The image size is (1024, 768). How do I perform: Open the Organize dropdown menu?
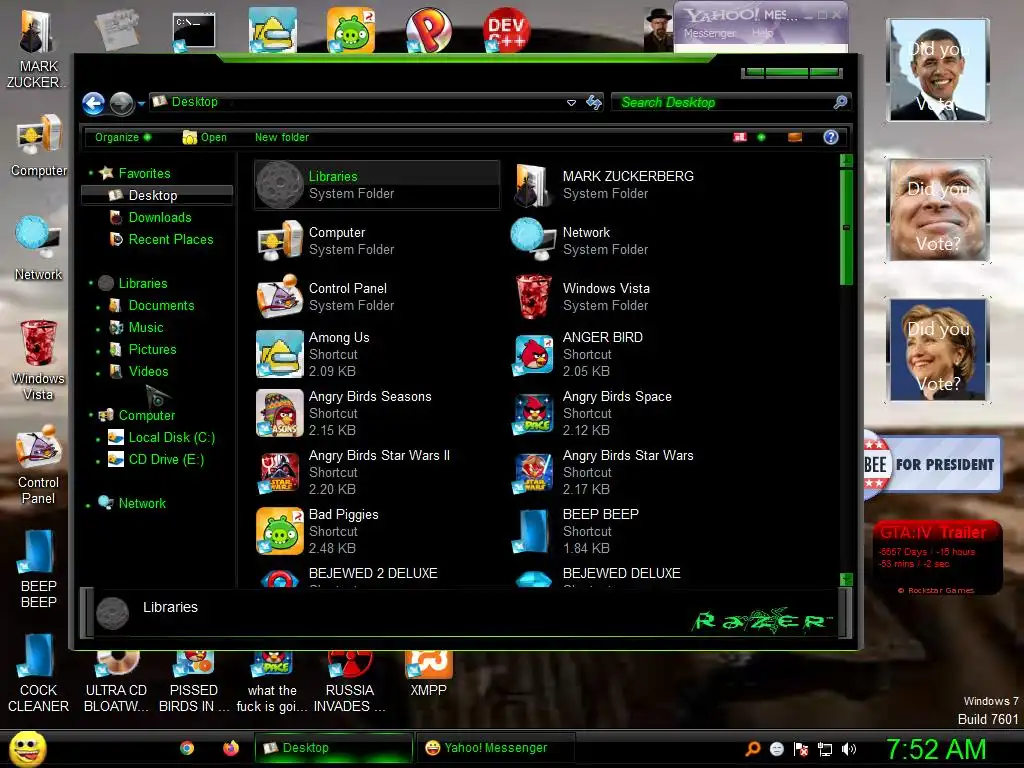pos(123,137)
